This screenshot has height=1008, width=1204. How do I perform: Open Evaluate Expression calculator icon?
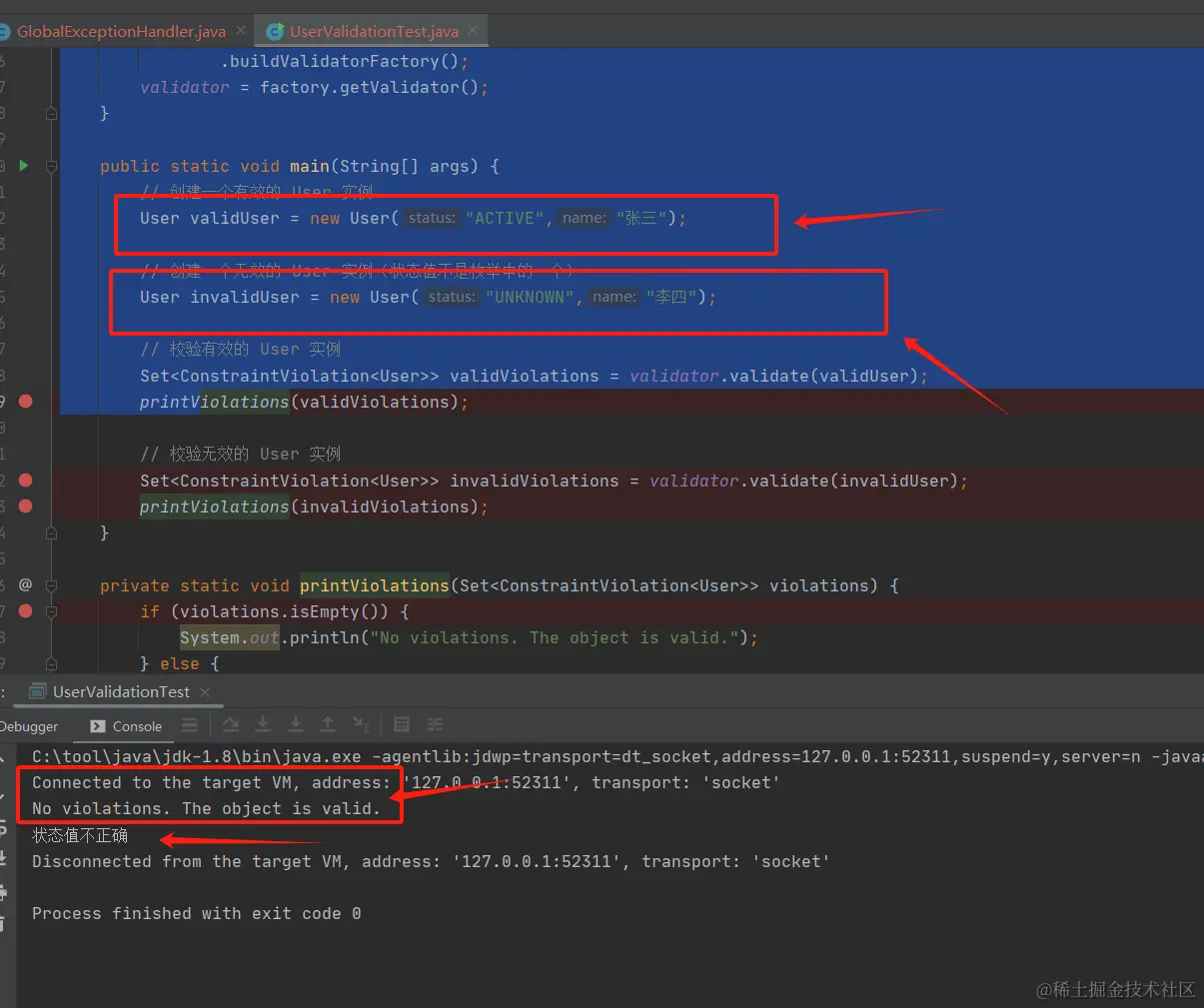(402, 724)
